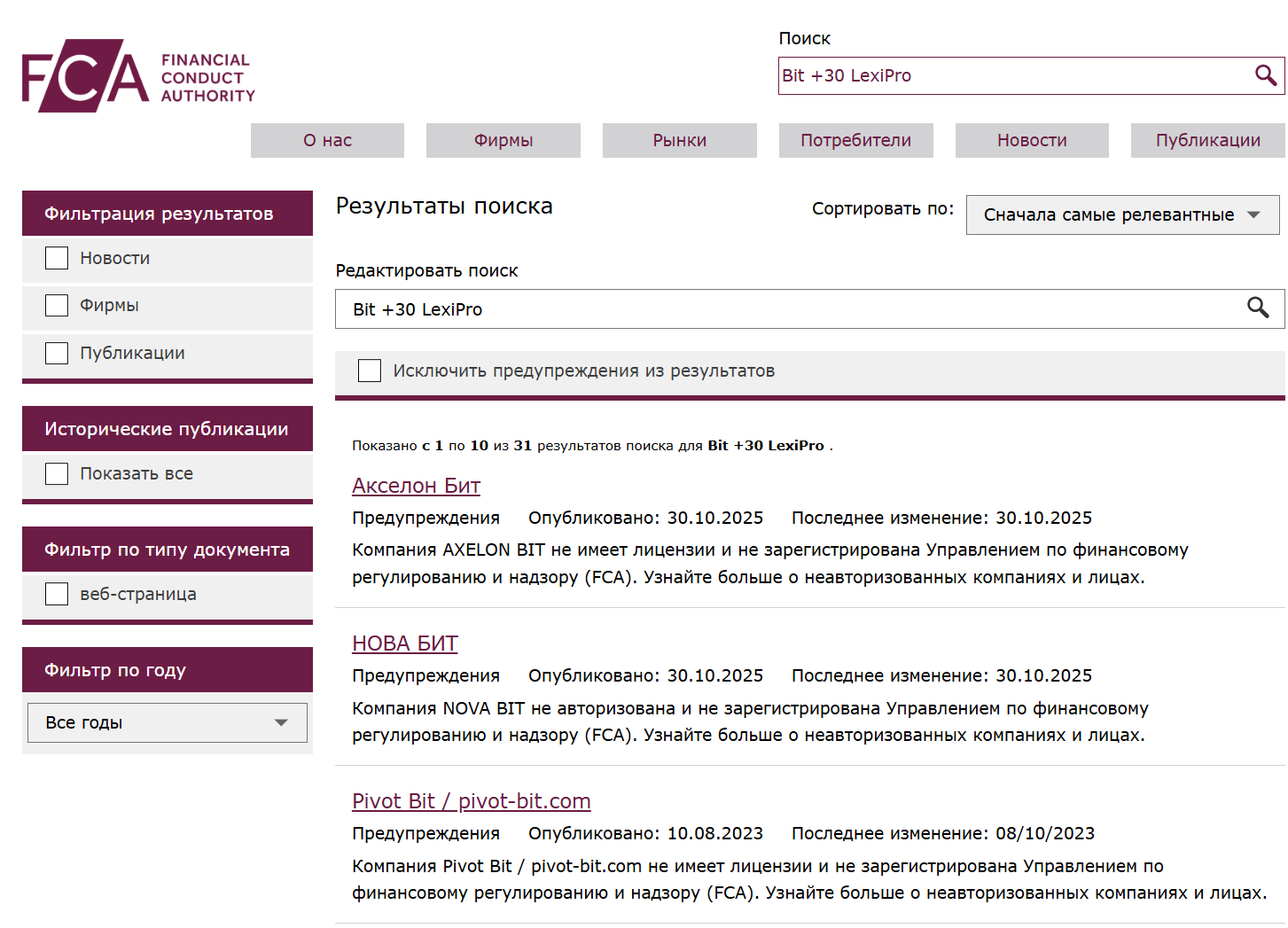This screenshot has height=928, width=1288.
Task: Check 'Исключить предупреждения из результатов'
Action: tap(370, 370)
